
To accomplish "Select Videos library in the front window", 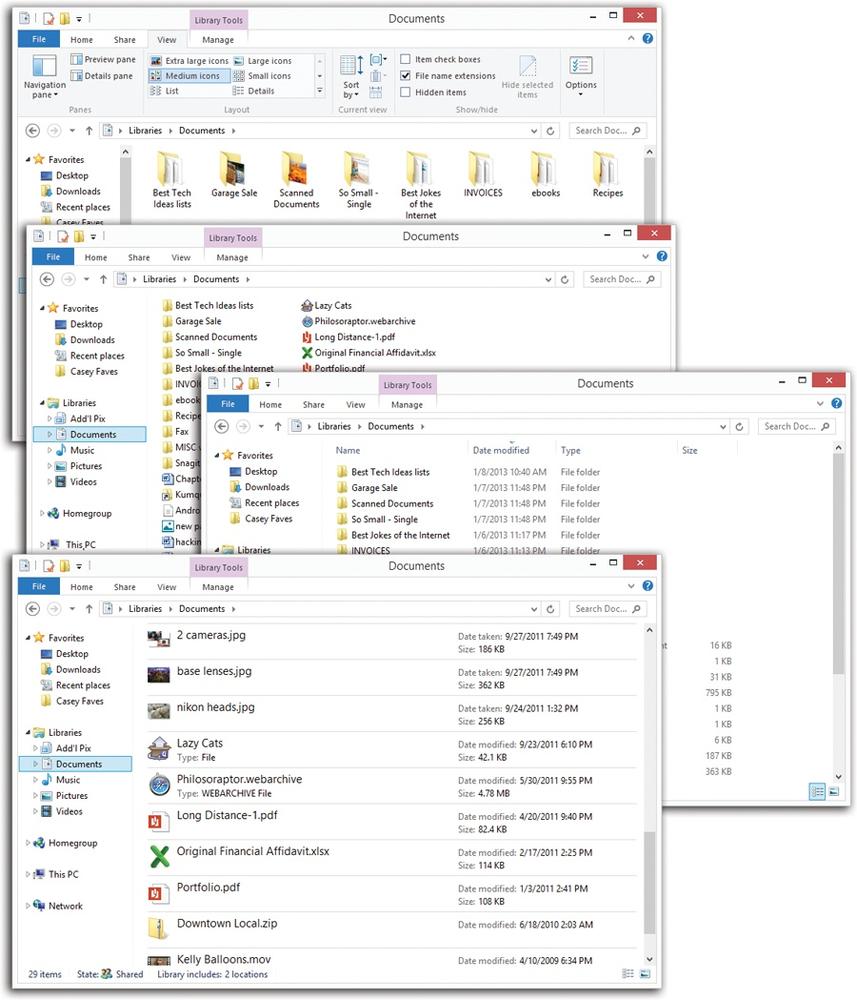I will [x=62, y=812].
